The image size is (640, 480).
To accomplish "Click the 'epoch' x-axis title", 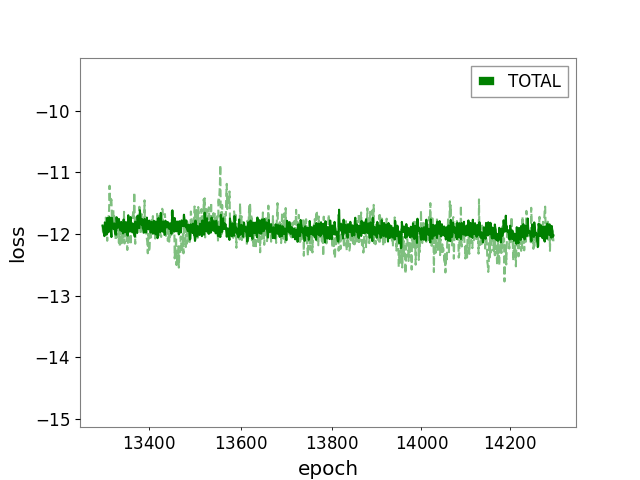I will click(328, 469).
